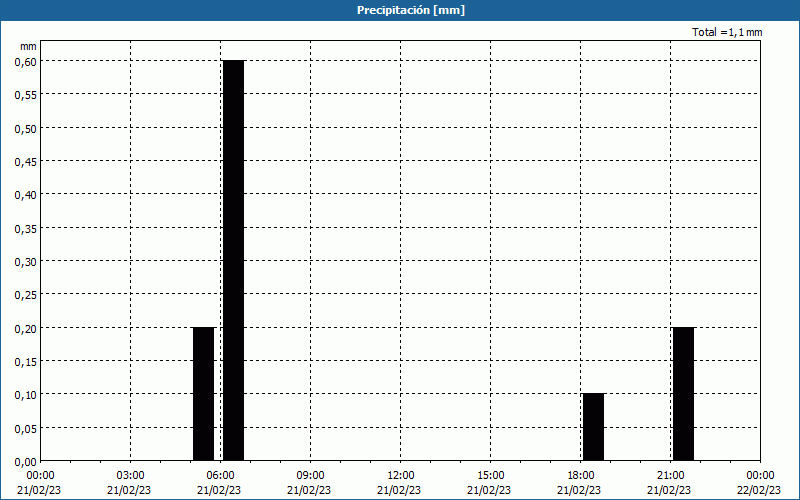Image resolution: width=800 pixels, height=500 pixels.
Task: Click the 18:00 time axis label
Action: coord(581,475)
